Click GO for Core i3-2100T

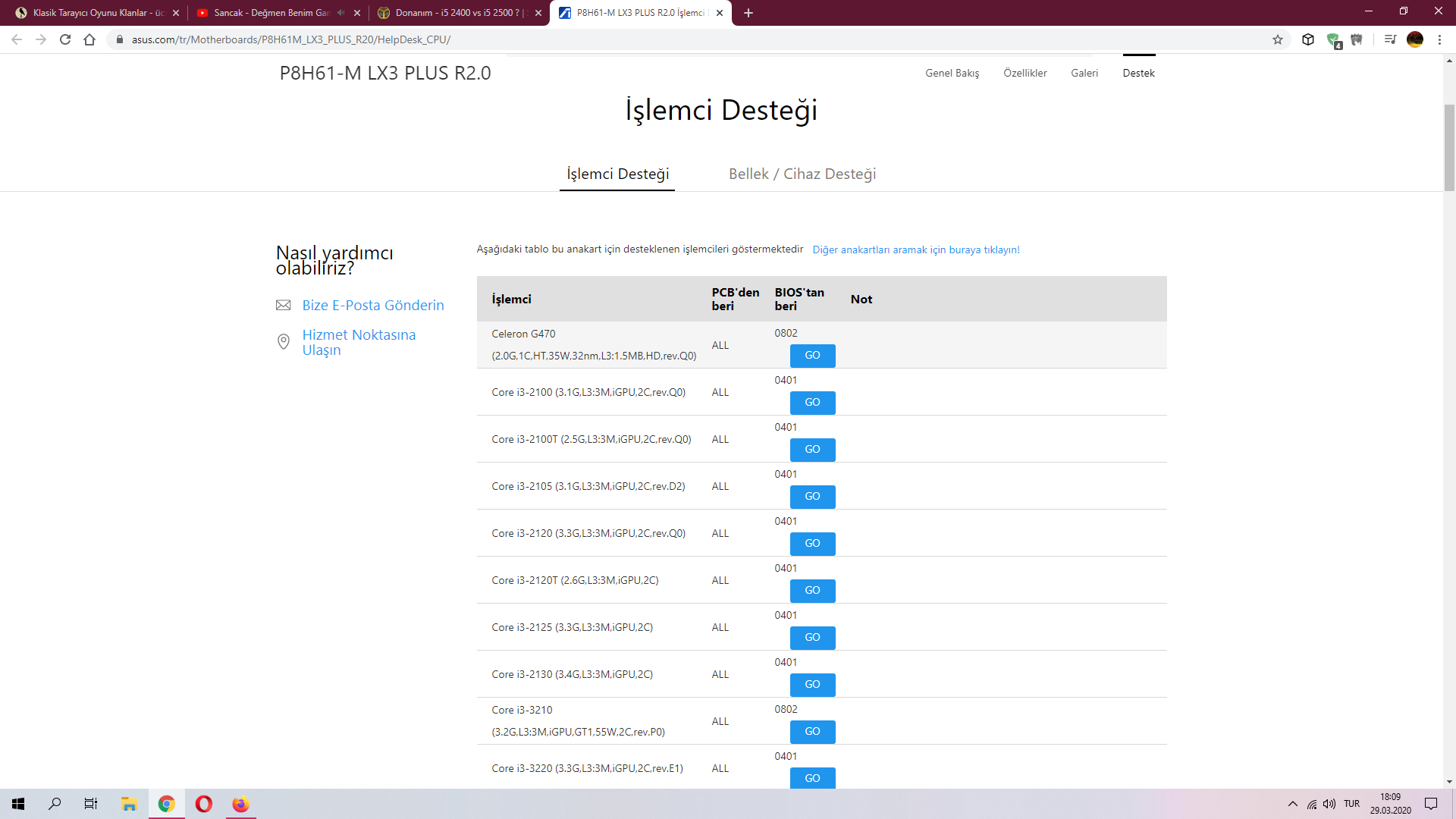(812, 450)
